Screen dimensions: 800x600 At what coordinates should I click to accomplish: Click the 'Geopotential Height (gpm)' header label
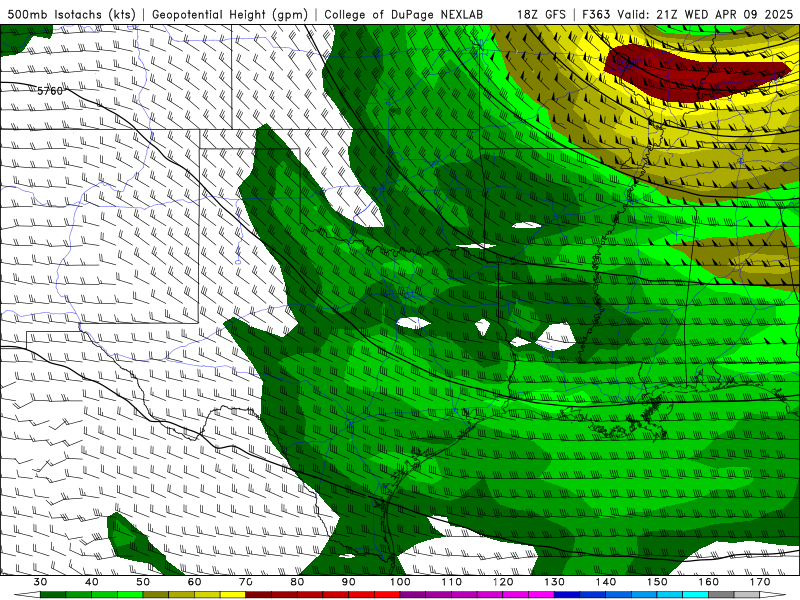point(230,14)
